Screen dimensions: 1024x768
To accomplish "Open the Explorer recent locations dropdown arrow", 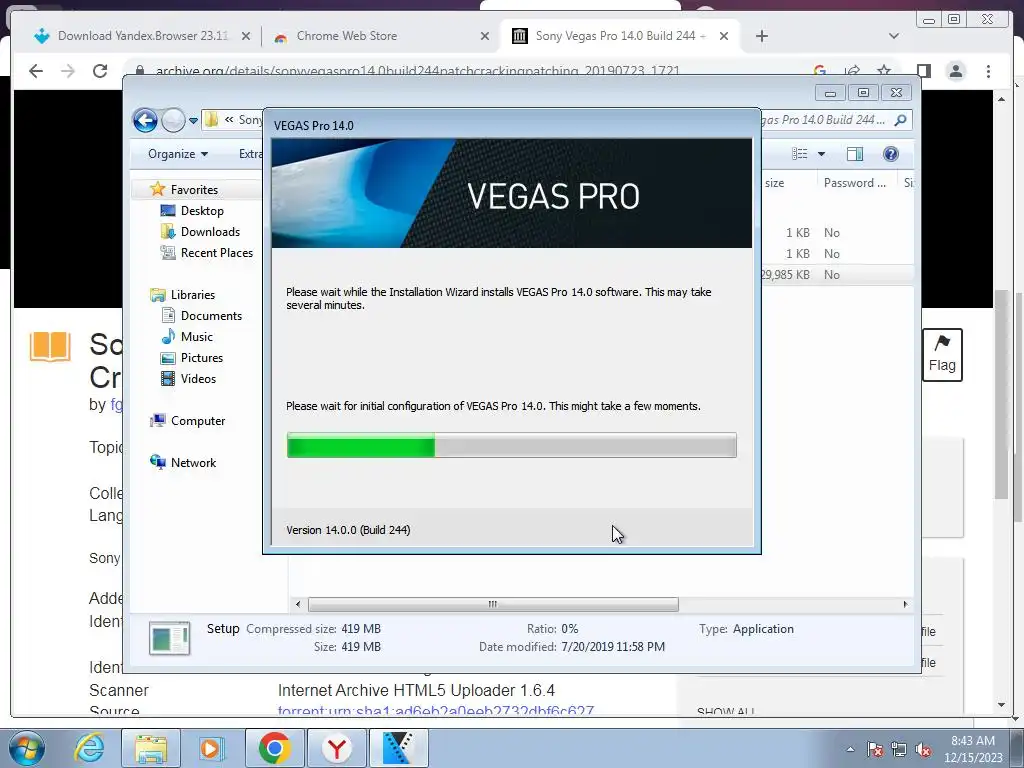I will tap(193, 120).
